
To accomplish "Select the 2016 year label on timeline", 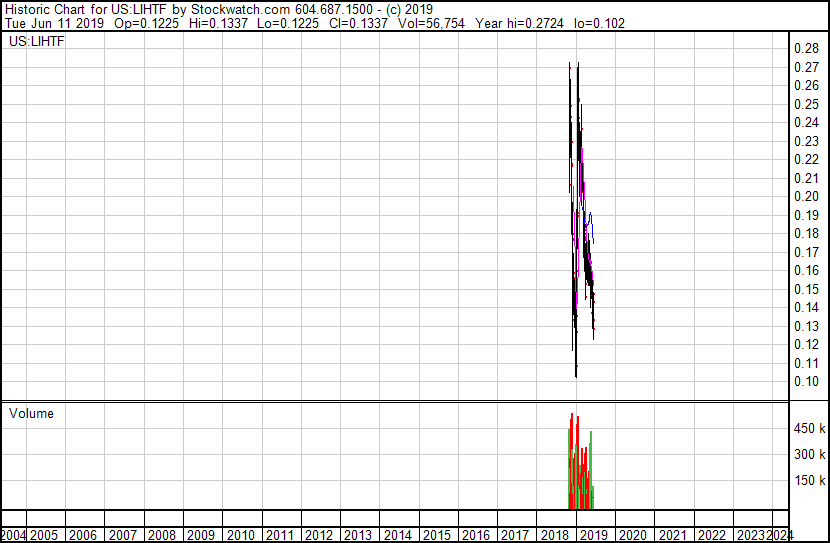I will pos(476,535).
